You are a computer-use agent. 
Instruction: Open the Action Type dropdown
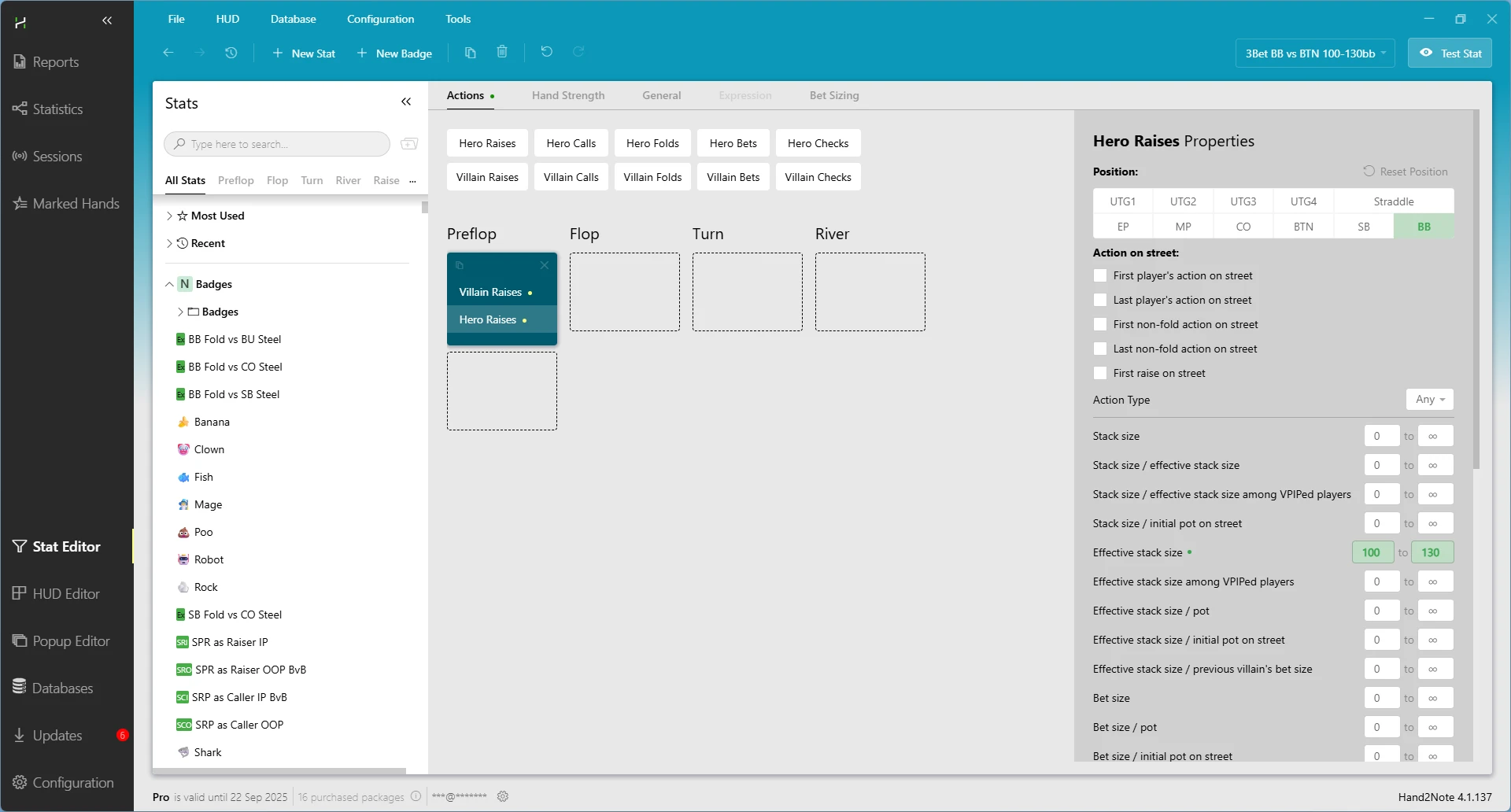click(x=1429, y=400)
